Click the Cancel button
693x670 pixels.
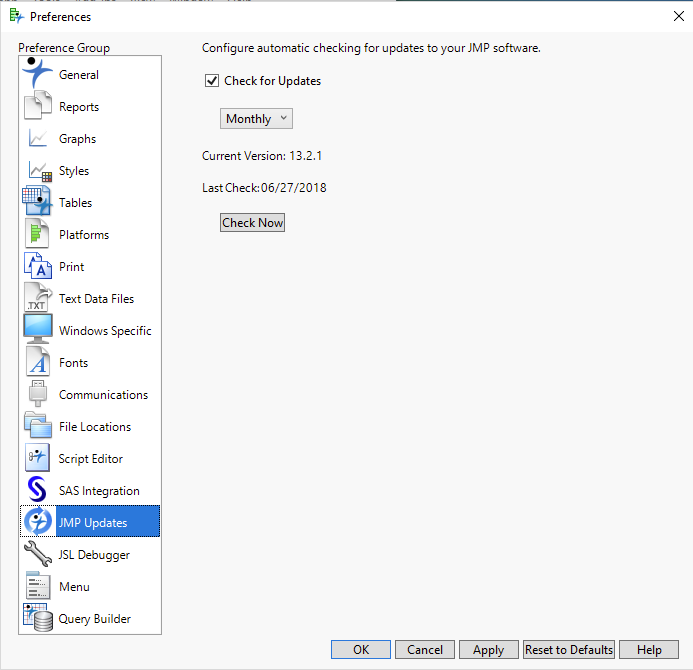coord(425,649)
